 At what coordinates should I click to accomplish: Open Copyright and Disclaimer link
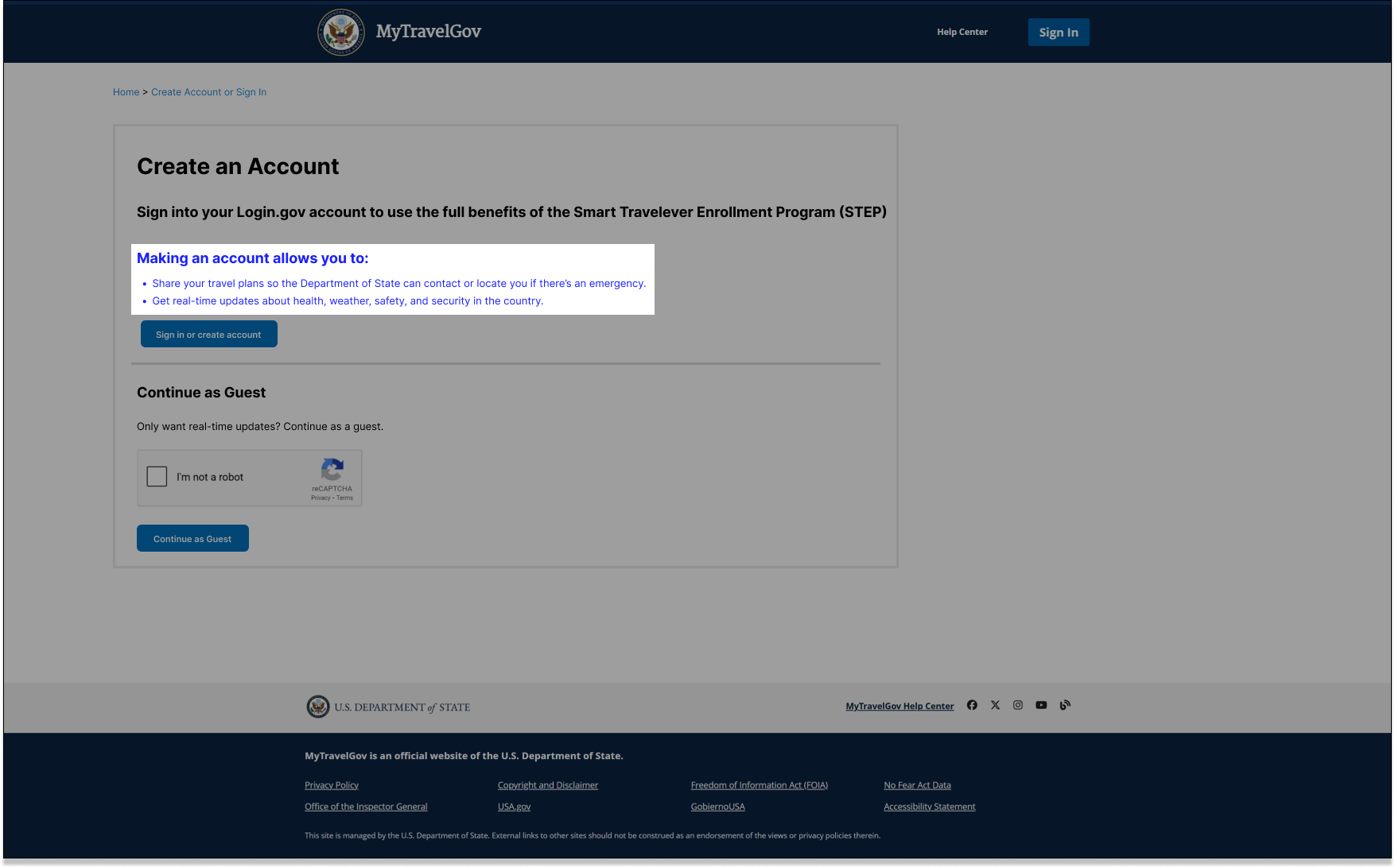point(548,785)
